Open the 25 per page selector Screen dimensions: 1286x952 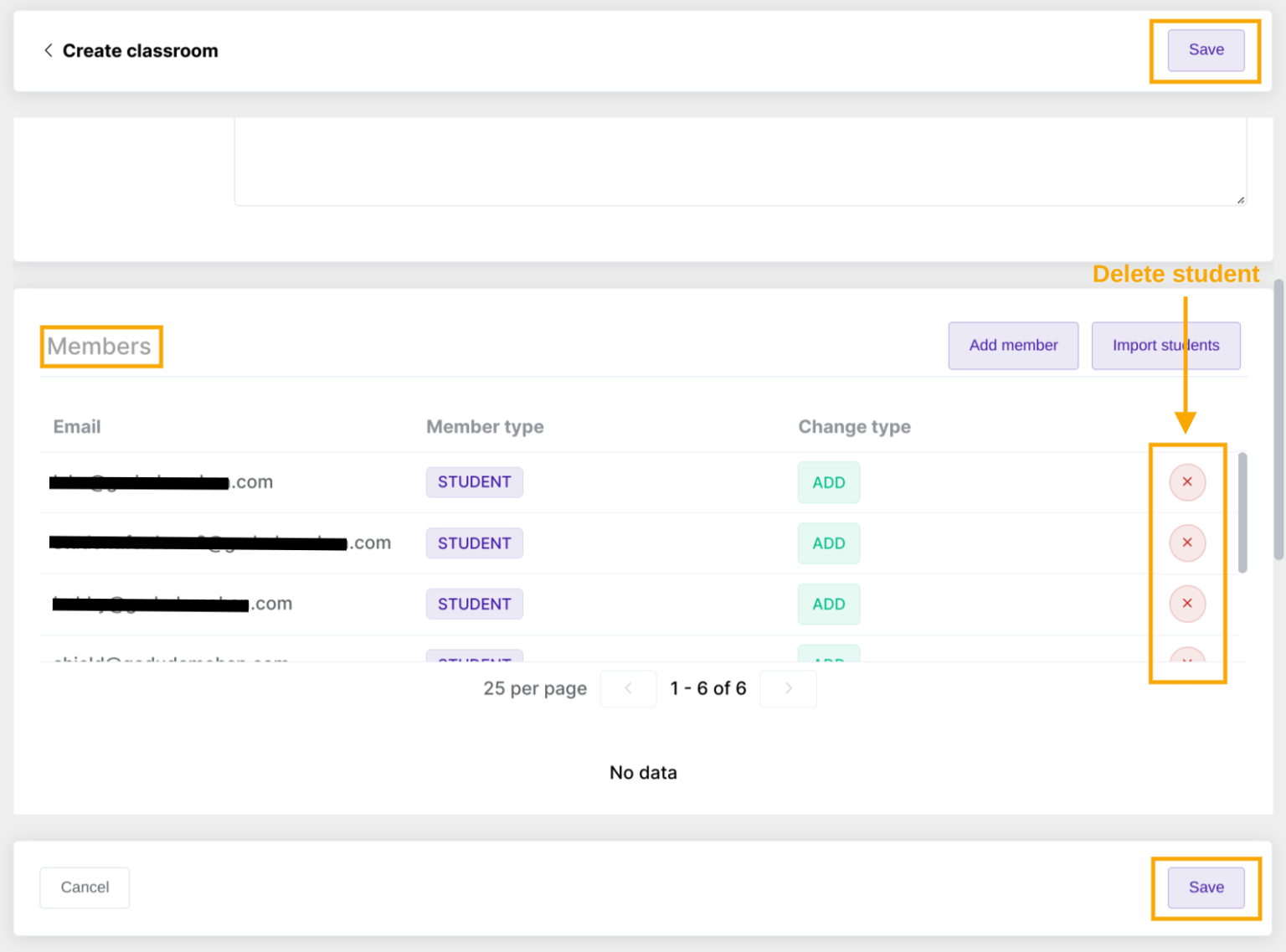point(534,688)
